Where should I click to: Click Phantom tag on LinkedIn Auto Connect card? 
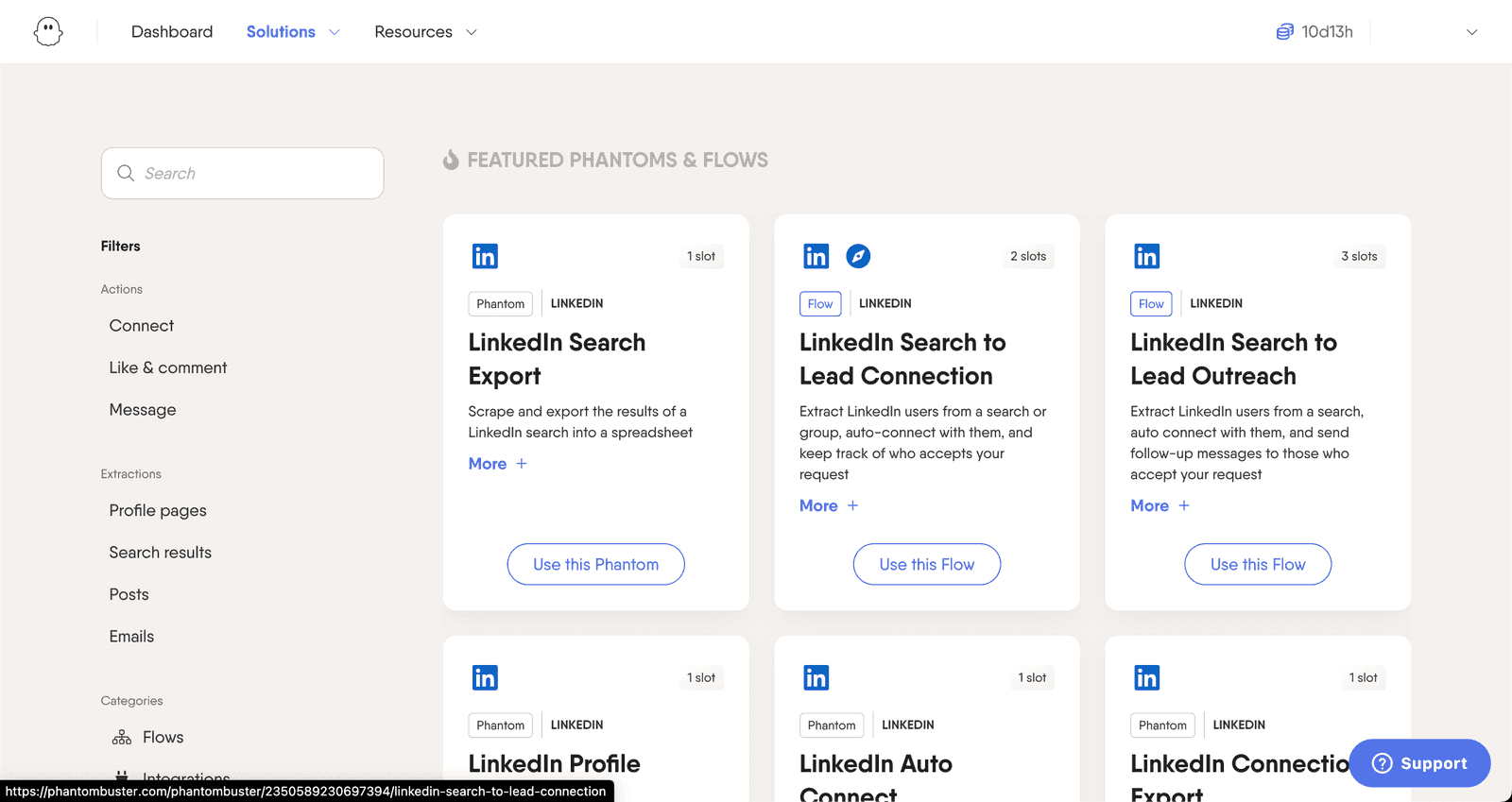pyautogui.click(x=832, y=725)
